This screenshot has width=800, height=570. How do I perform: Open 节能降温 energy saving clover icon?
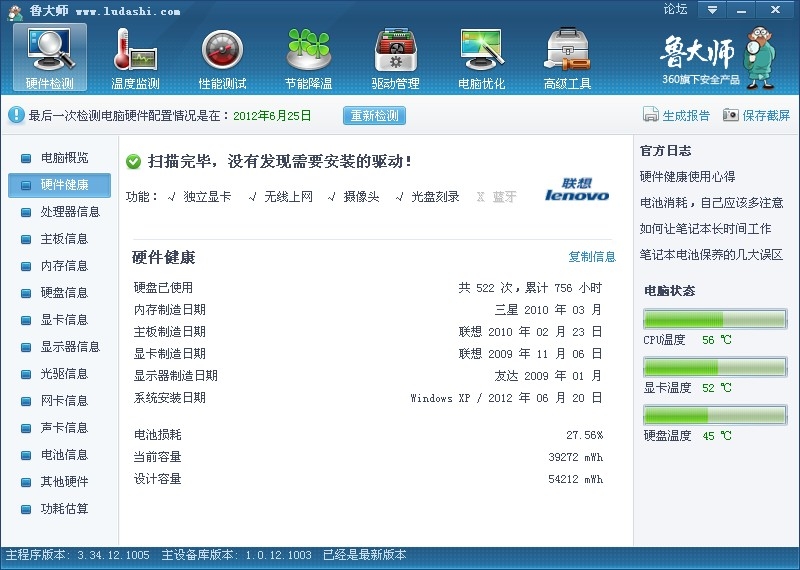click(309, 58)
